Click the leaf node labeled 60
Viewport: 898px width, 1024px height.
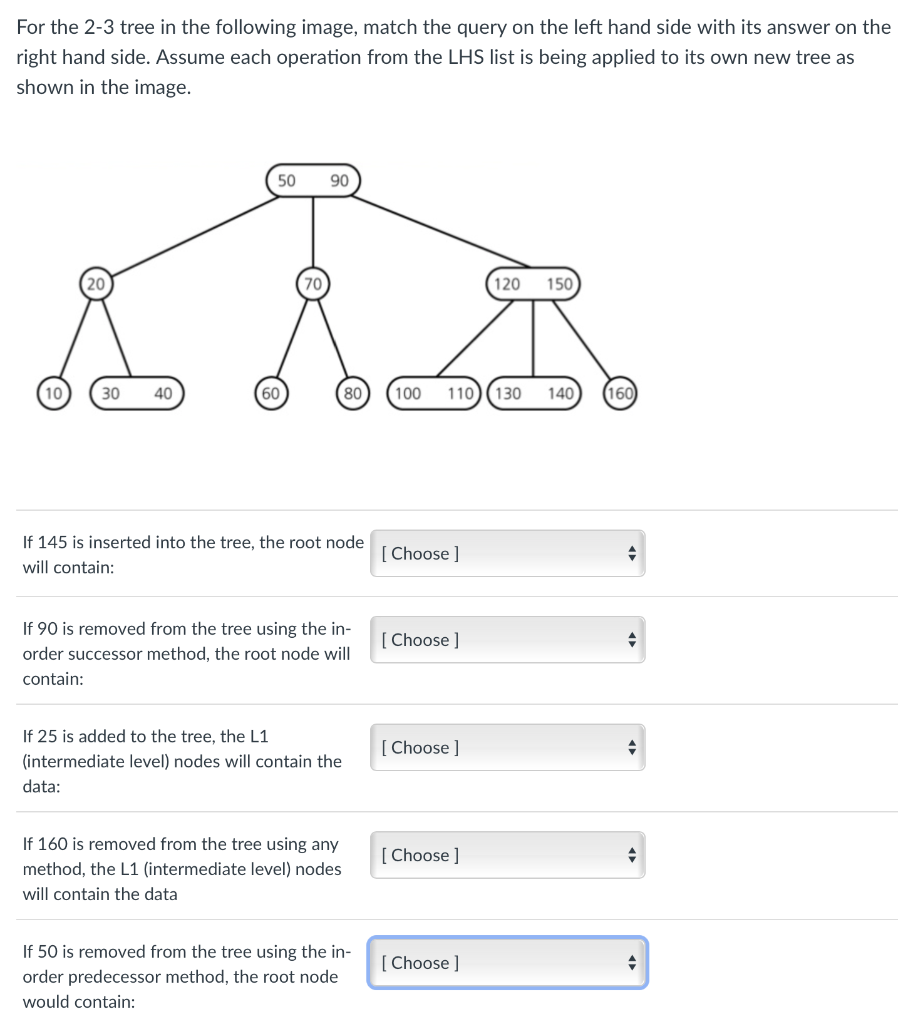pos(271,393)
